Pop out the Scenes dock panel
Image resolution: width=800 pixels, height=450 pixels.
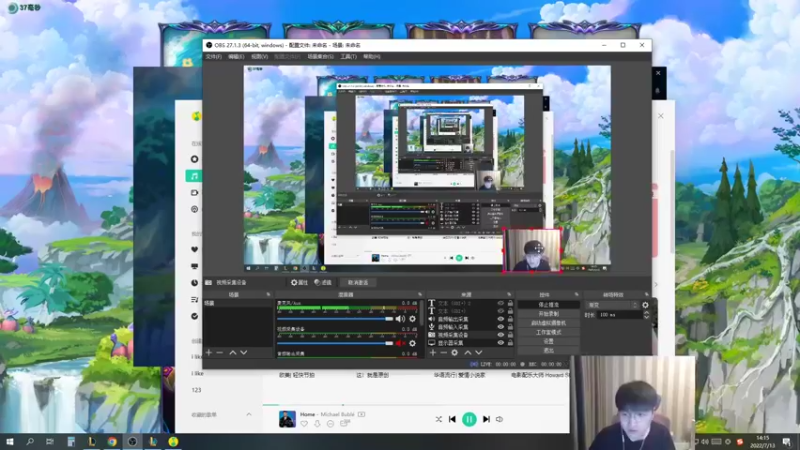point(268,294)
